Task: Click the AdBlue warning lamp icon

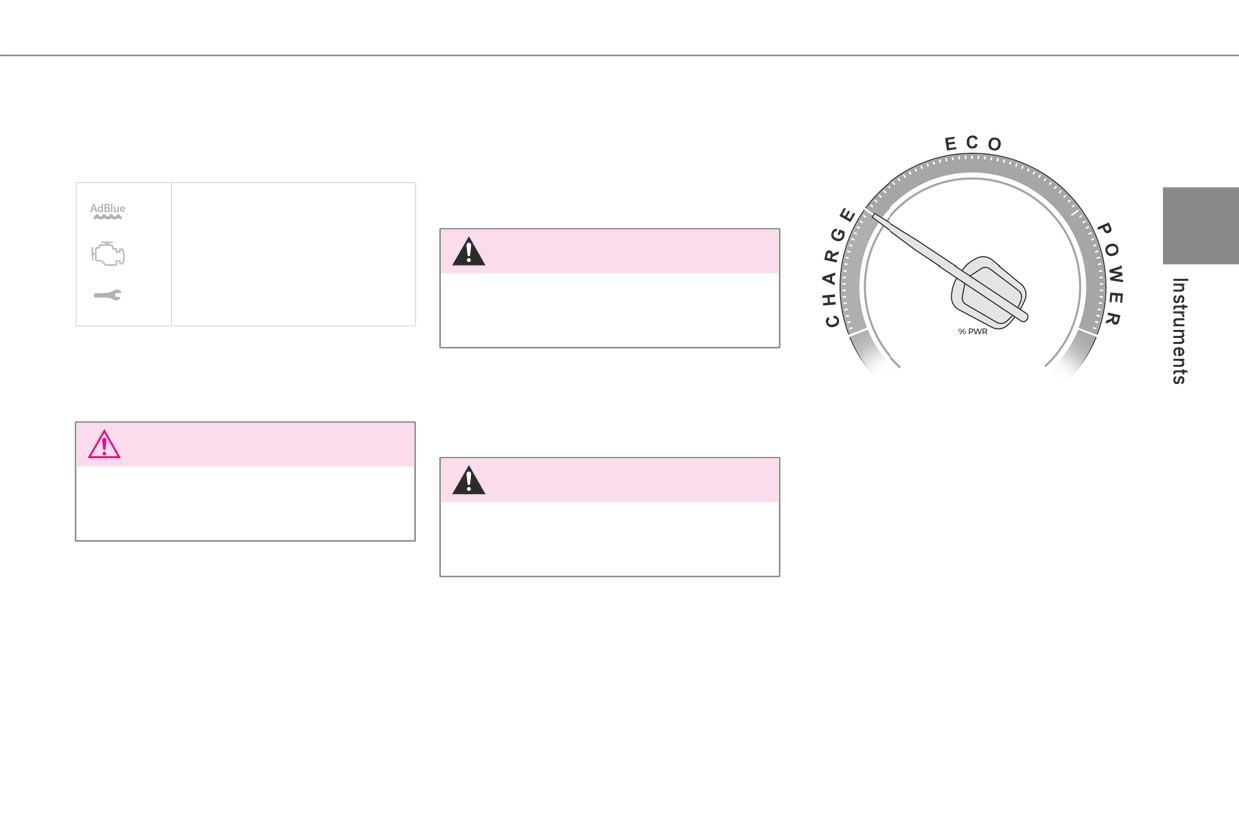Action: coord(108,211)
